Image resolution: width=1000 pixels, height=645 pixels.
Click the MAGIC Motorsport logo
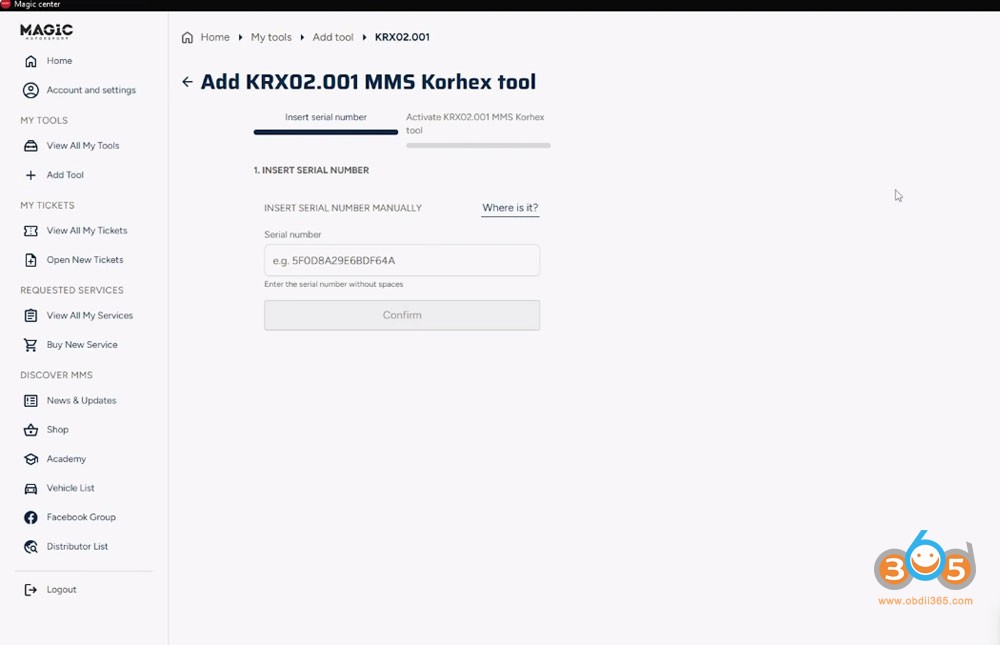click(x=47, y=31)
